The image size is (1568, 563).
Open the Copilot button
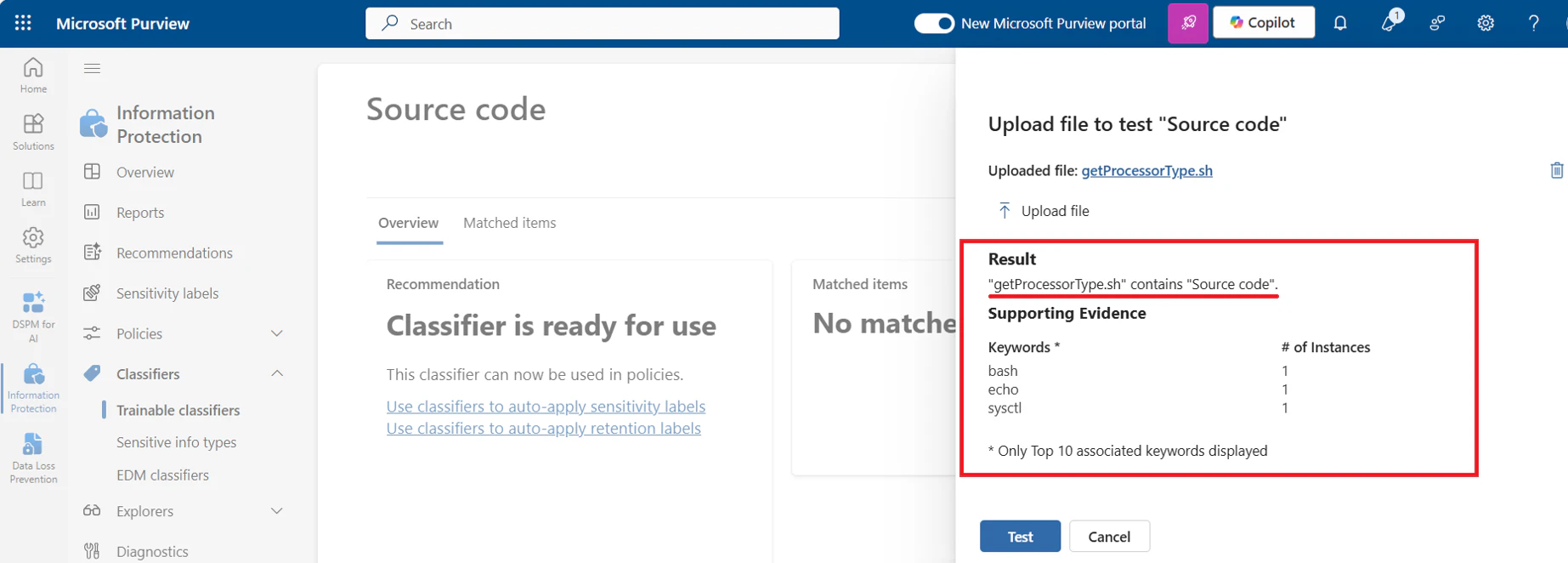1263,23
